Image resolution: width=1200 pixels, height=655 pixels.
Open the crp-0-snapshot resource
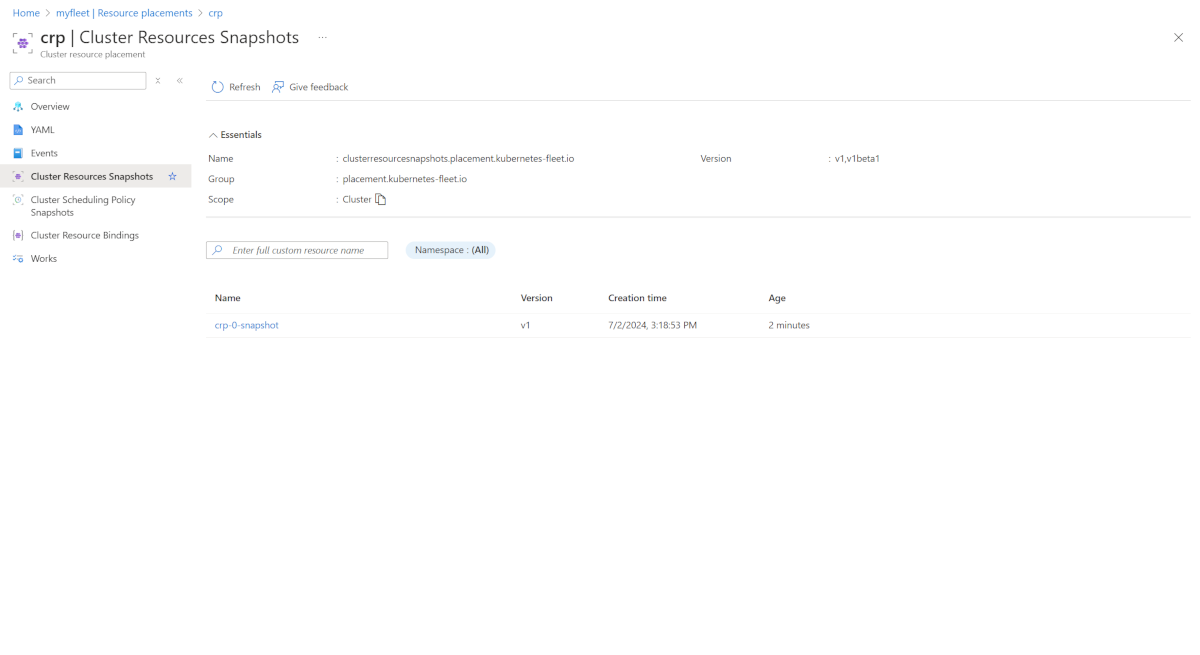pyautogui.click(x=246, y=324)
